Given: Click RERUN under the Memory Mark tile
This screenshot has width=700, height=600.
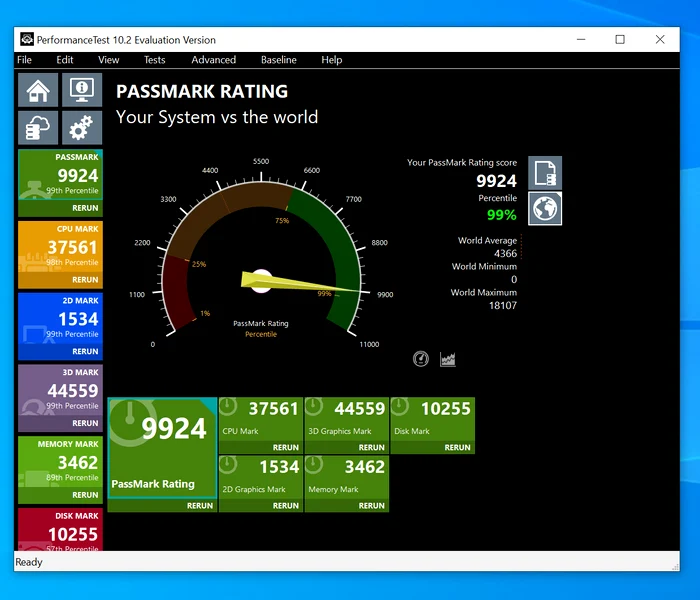Looking at the screenshot, I should click(371, 506).
